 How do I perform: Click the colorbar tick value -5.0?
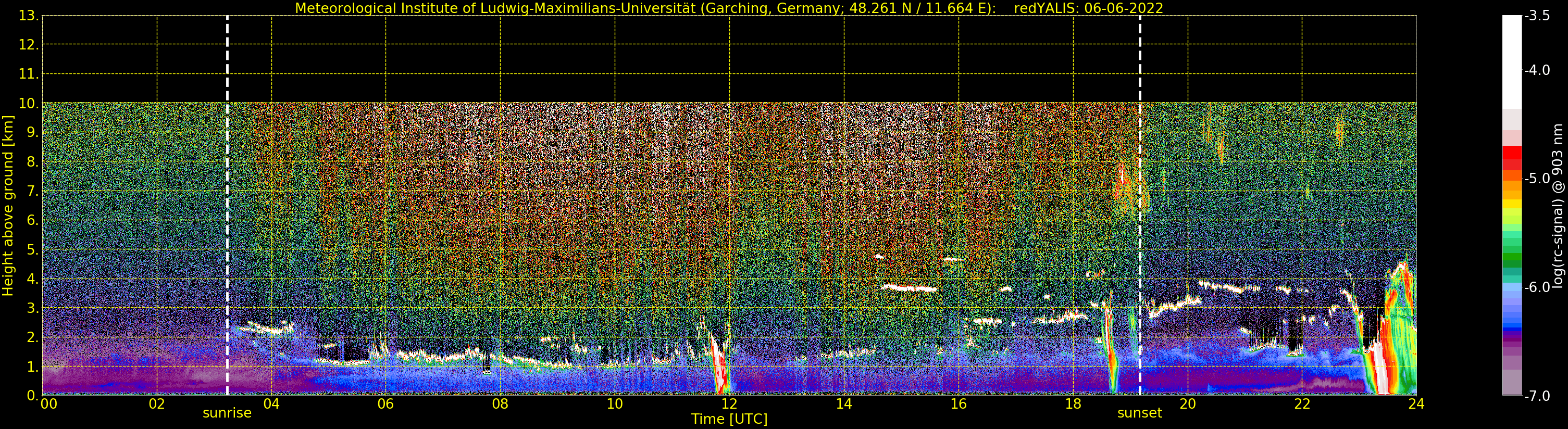1537,179
